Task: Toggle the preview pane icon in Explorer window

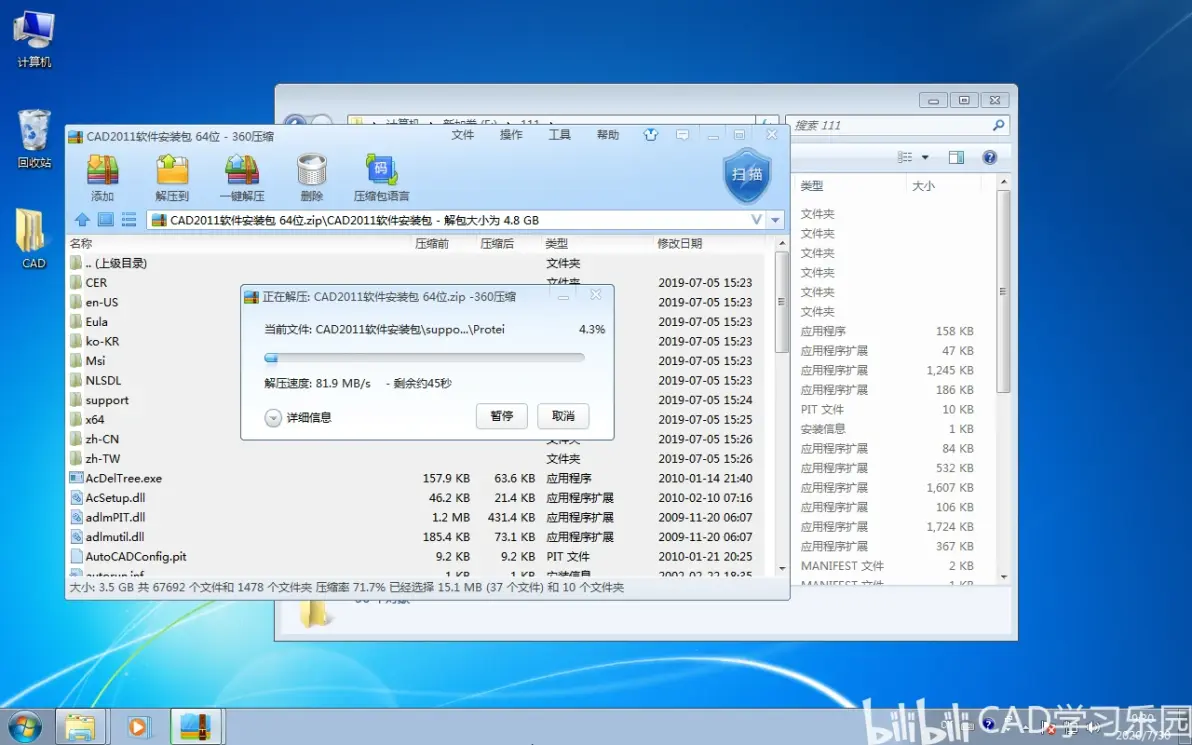Action: pyautogui.click(x=956, y=157)
